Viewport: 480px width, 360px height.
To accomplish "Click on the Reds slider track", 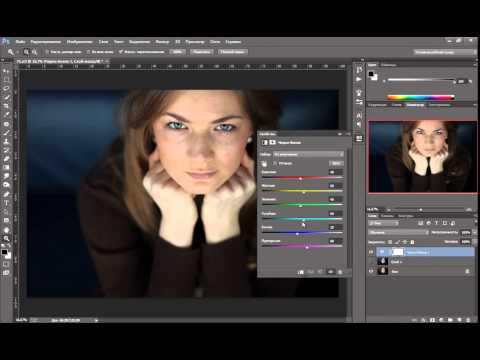I will 302,178.
